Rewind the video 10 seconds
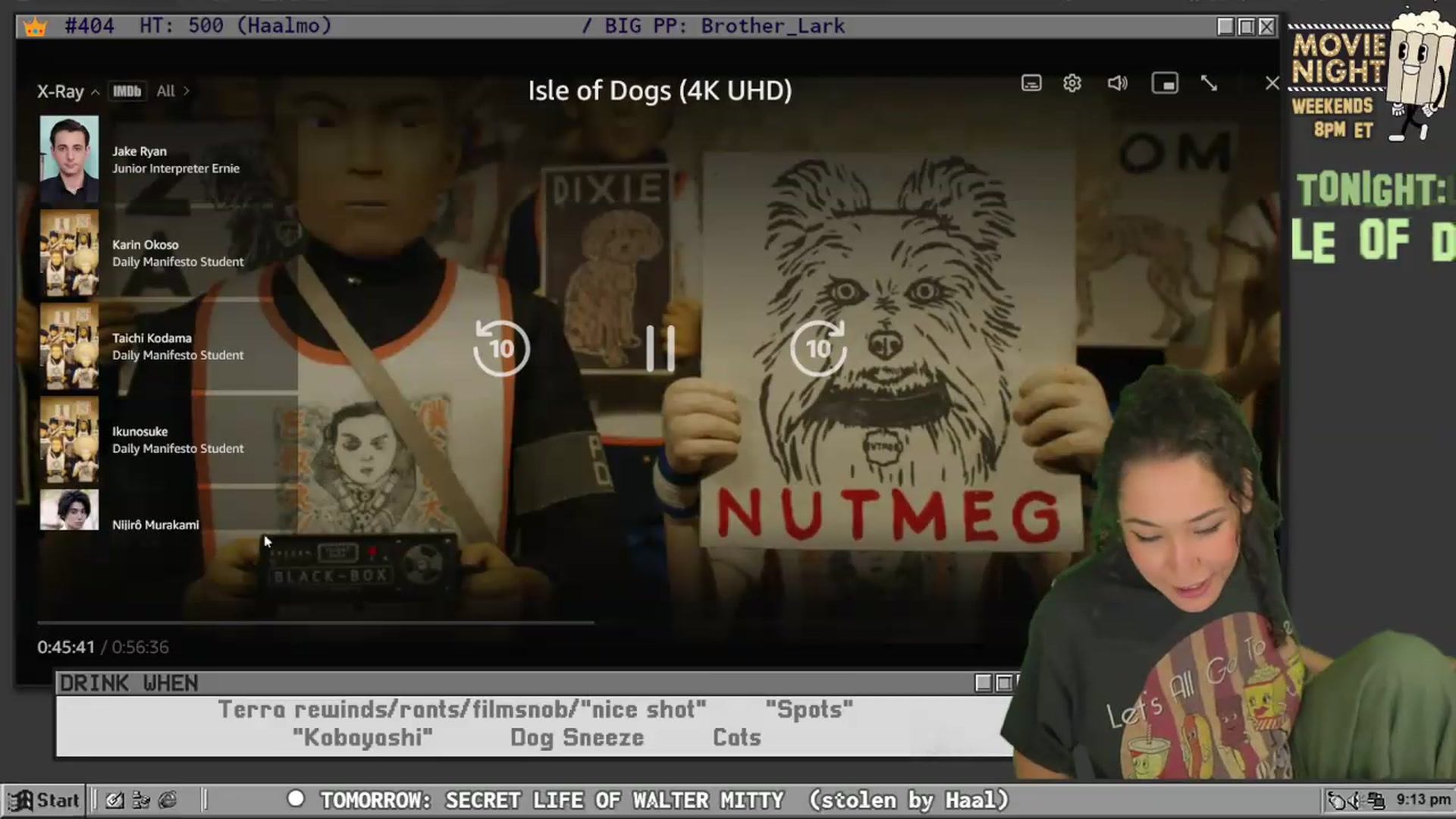Screen dimensions: 1456x819 pos(500,348)
